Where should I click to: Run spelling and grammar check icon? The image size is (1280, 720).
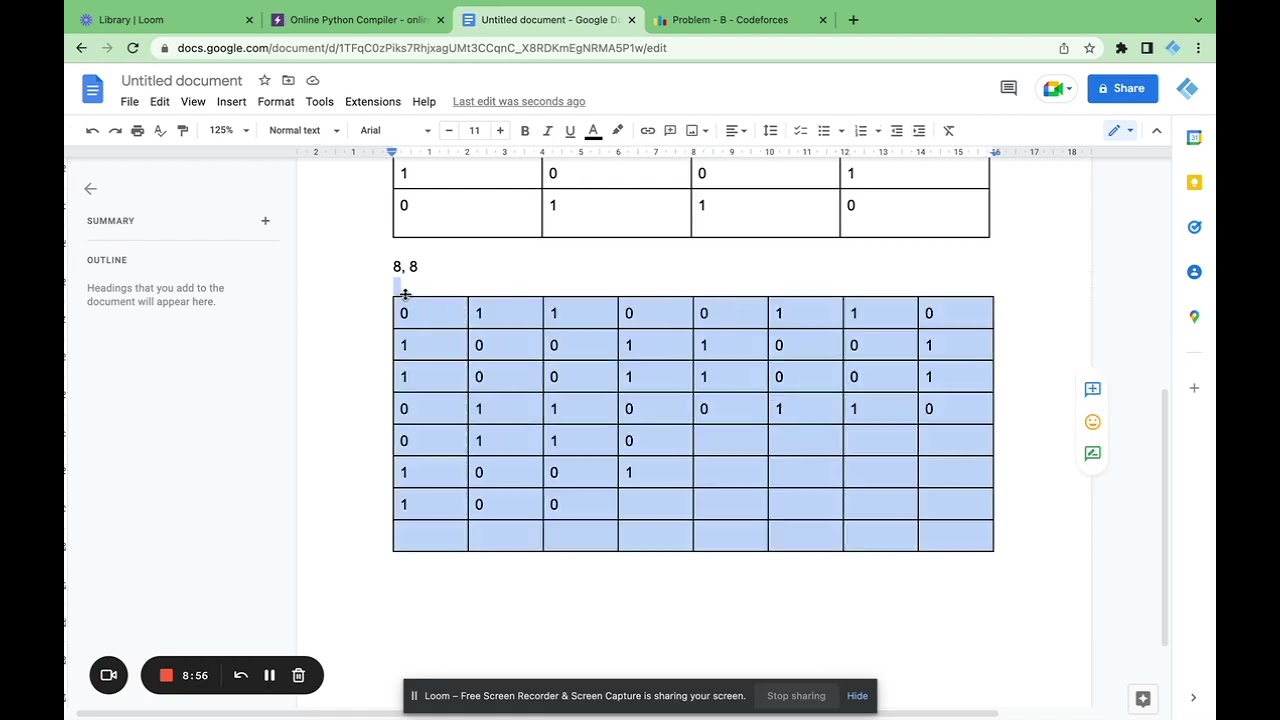coord(160,131)
